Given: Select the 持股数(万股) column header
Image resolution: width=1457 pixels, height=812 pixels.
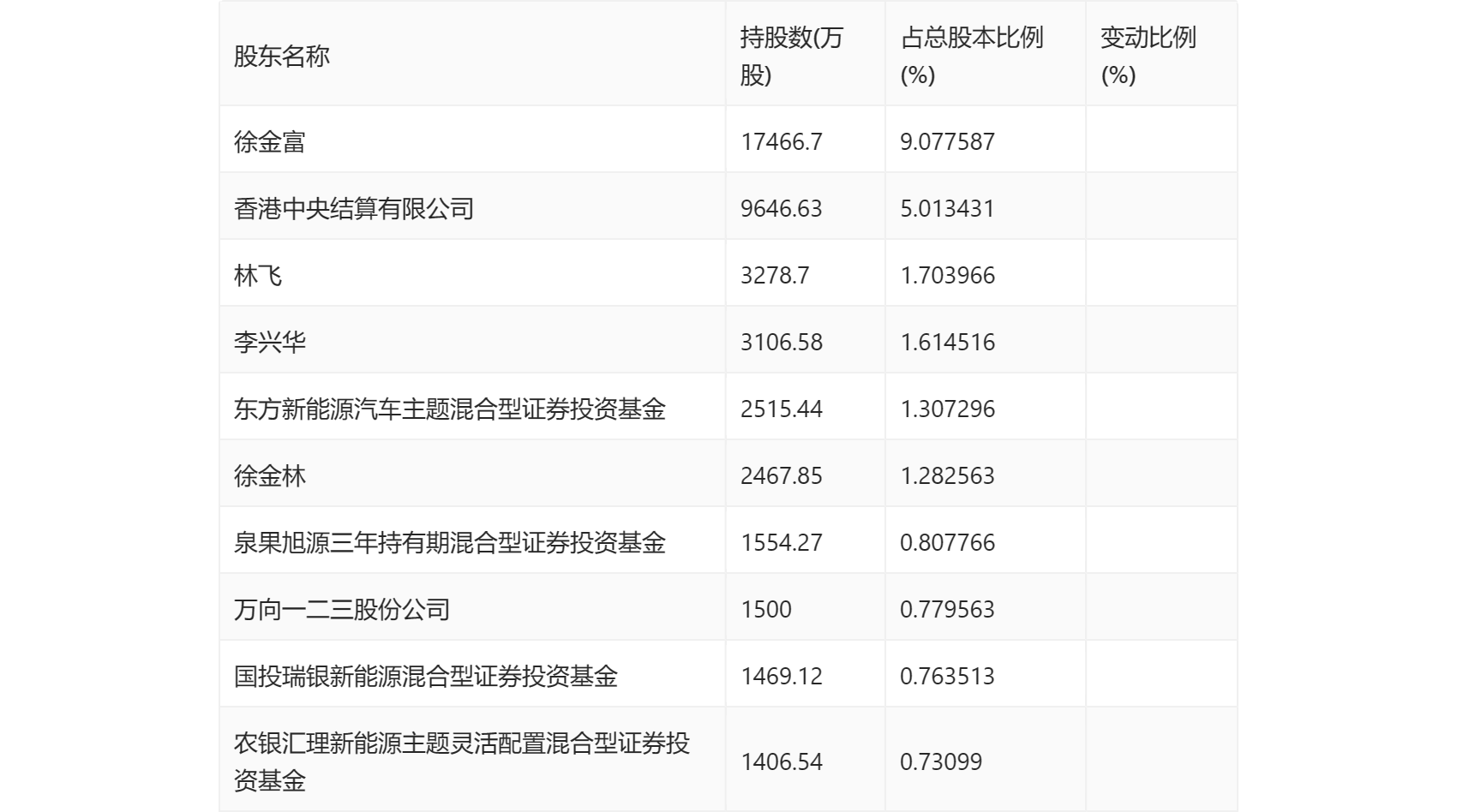Looking at the screenshot, I should (x=792, y=57).
